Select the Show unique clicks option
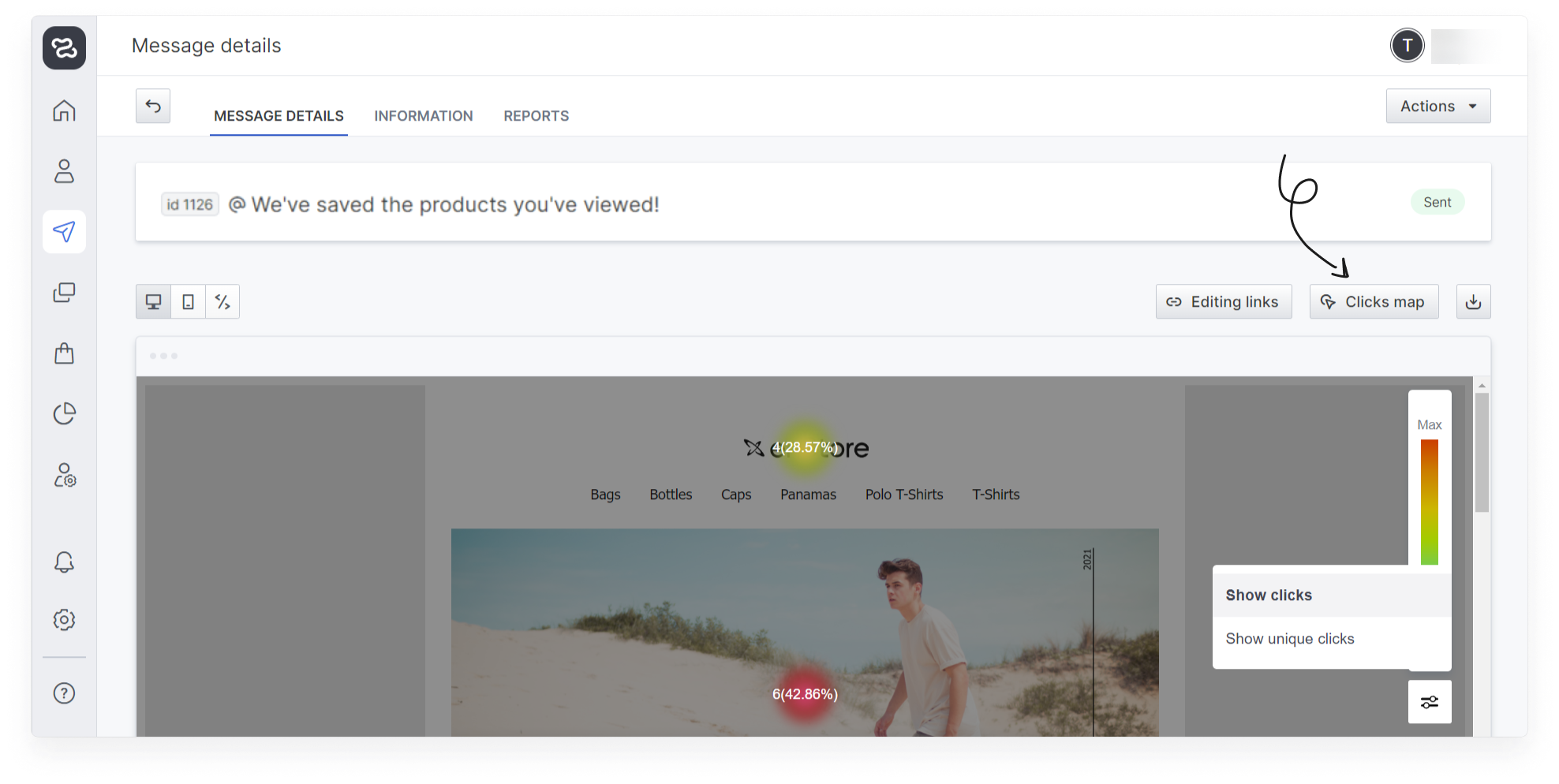 [x=1332, y=639]
